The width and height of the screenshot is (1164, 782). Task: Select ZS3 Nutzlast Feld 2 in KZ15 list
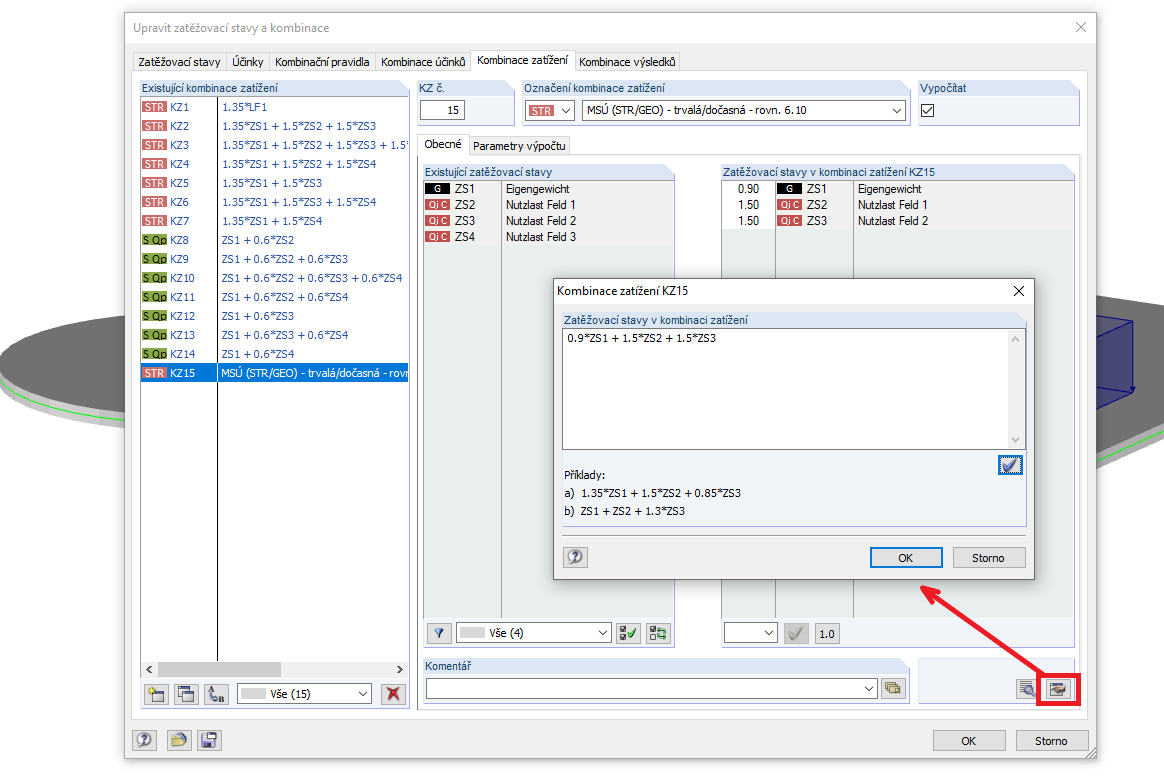coord(897,221)
